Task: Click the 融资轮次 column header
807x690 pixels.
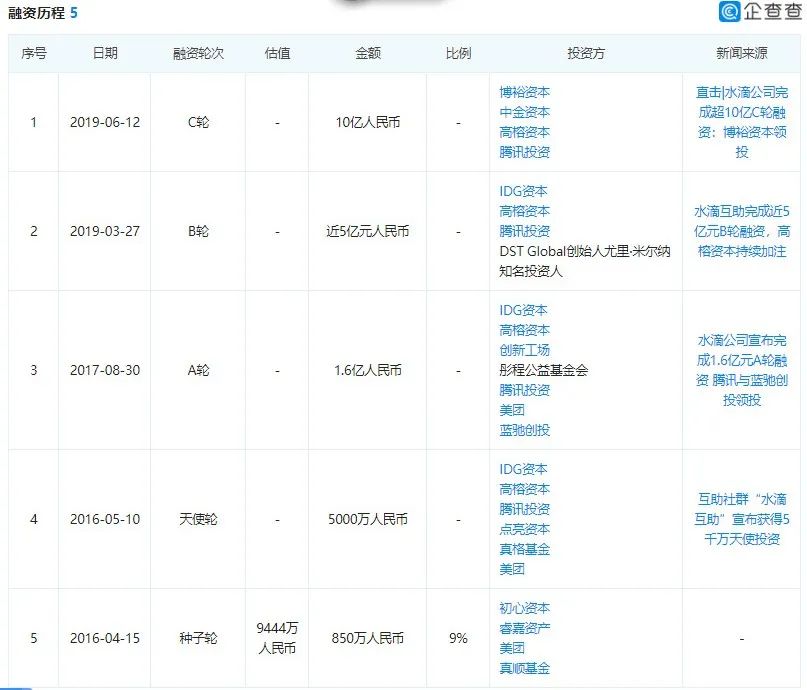Action: (198, 53)
